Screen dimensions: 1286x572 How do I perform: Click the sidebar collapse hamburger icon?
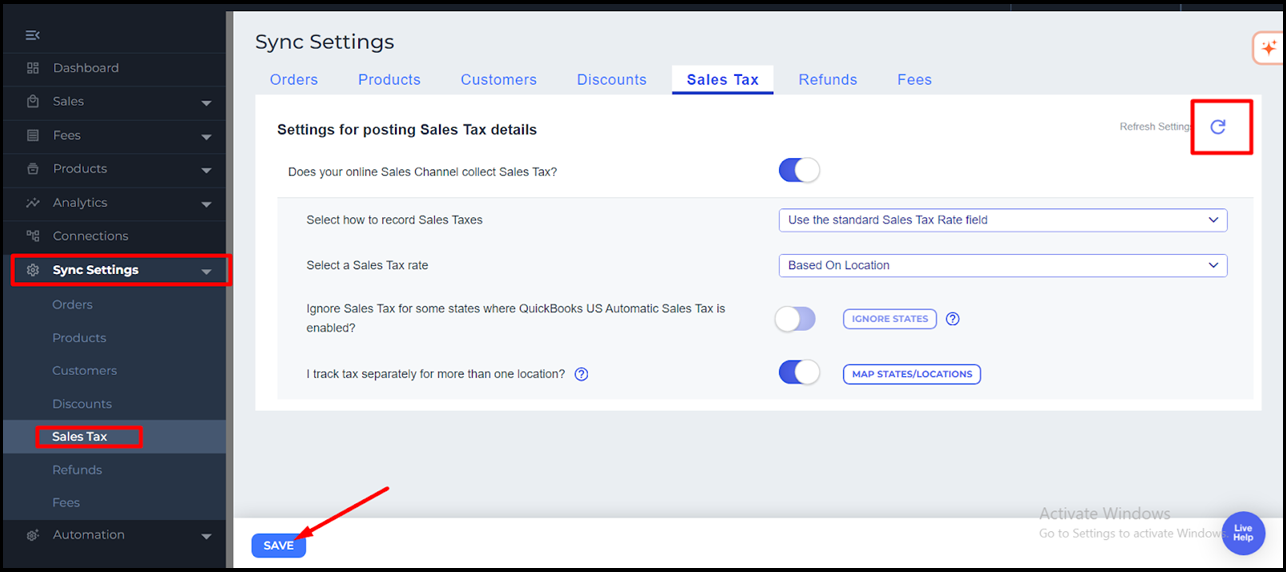click(x=33, y=35)
